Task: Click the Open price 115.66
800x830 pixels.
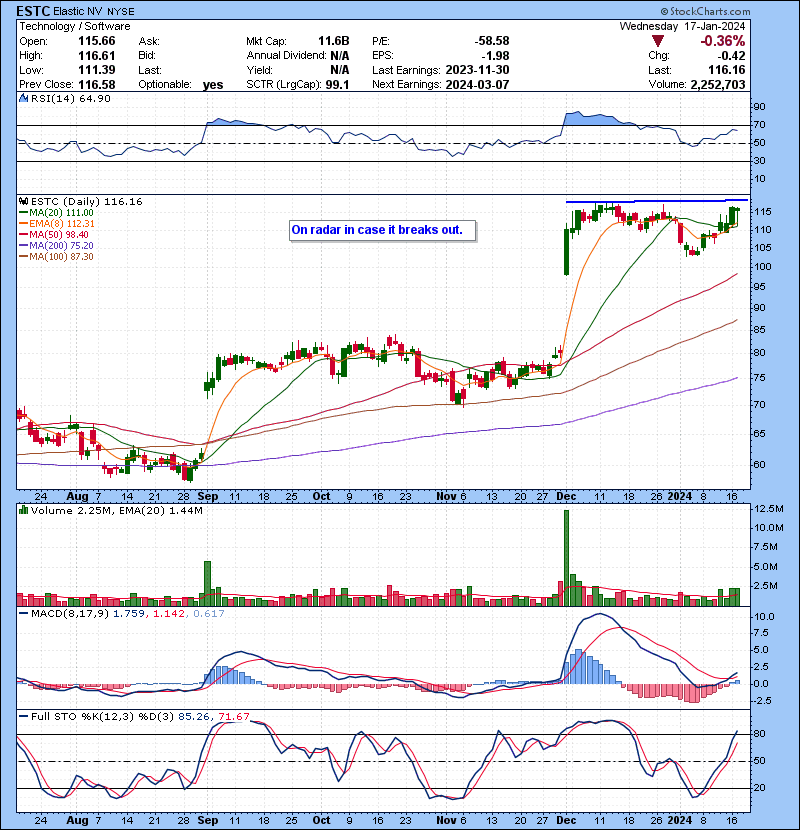Action: [x=97, y=41]
